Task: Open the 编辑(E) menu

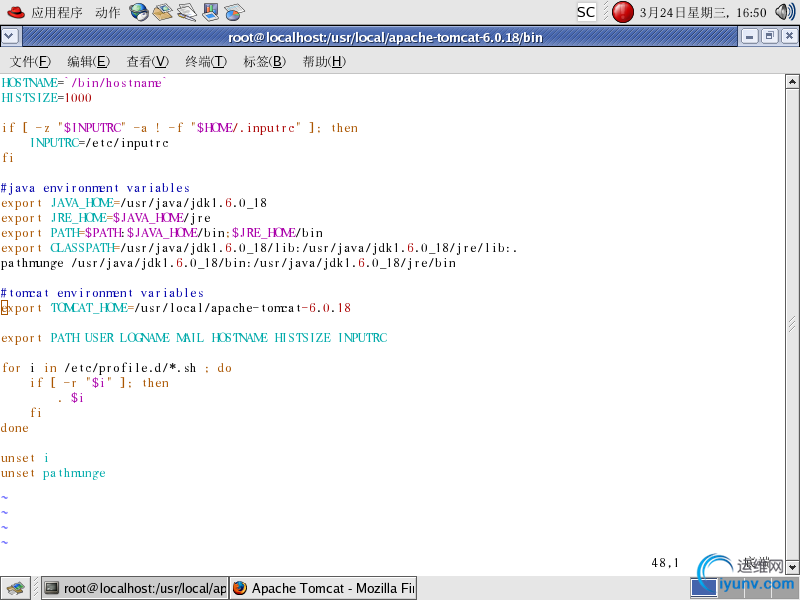Action: 88,62
